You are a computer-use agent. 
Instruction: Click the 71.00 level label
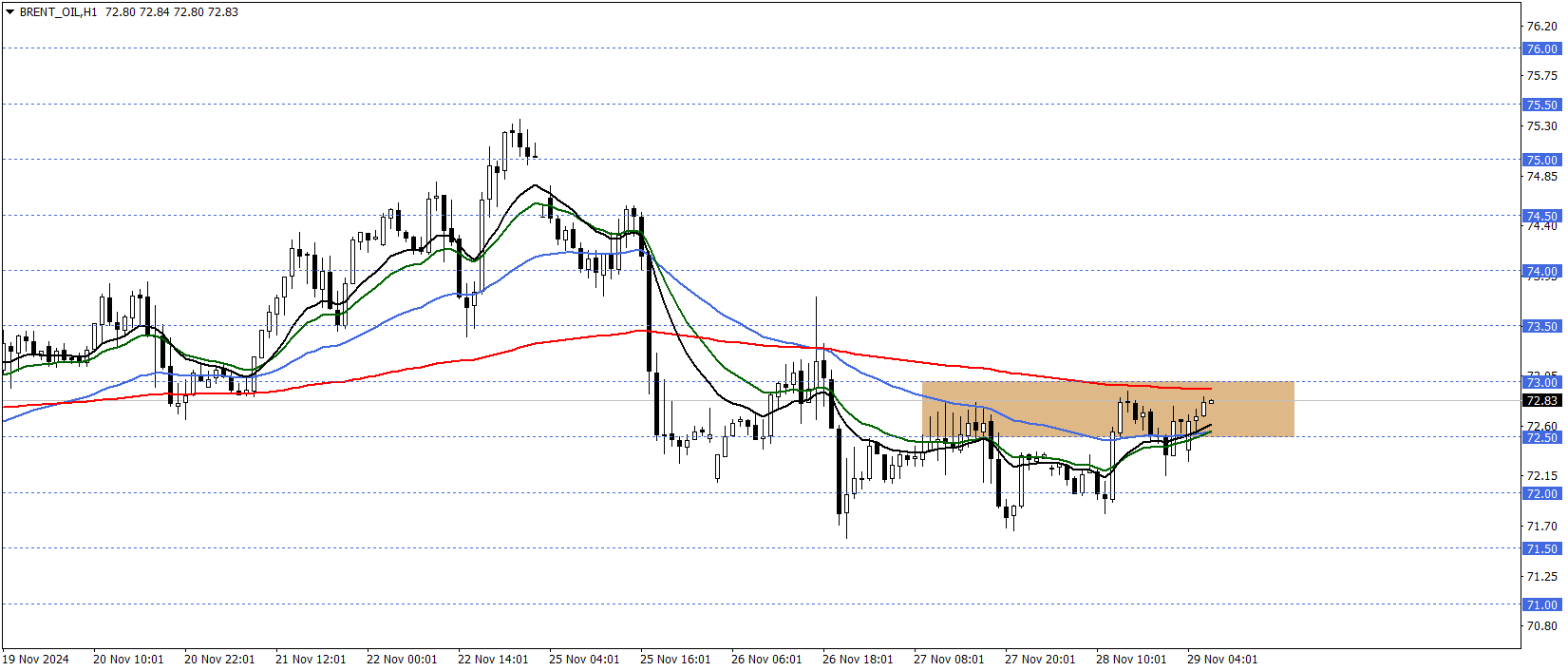coord(1541,604)
